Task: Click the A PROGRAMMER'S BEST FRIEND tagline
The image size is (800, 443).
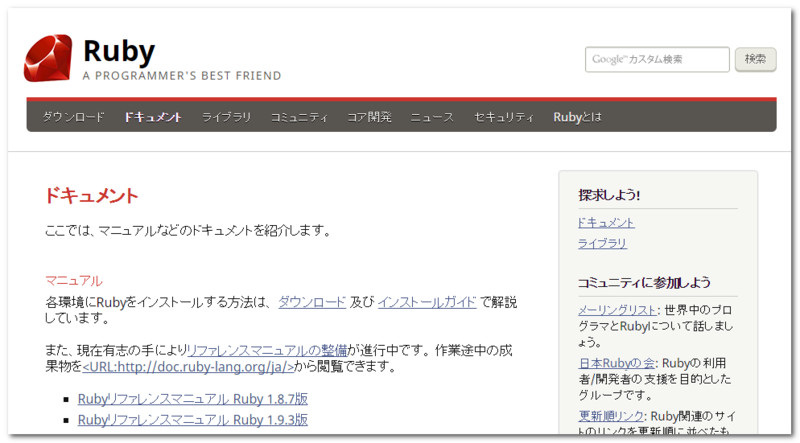Action: point(182,76)
